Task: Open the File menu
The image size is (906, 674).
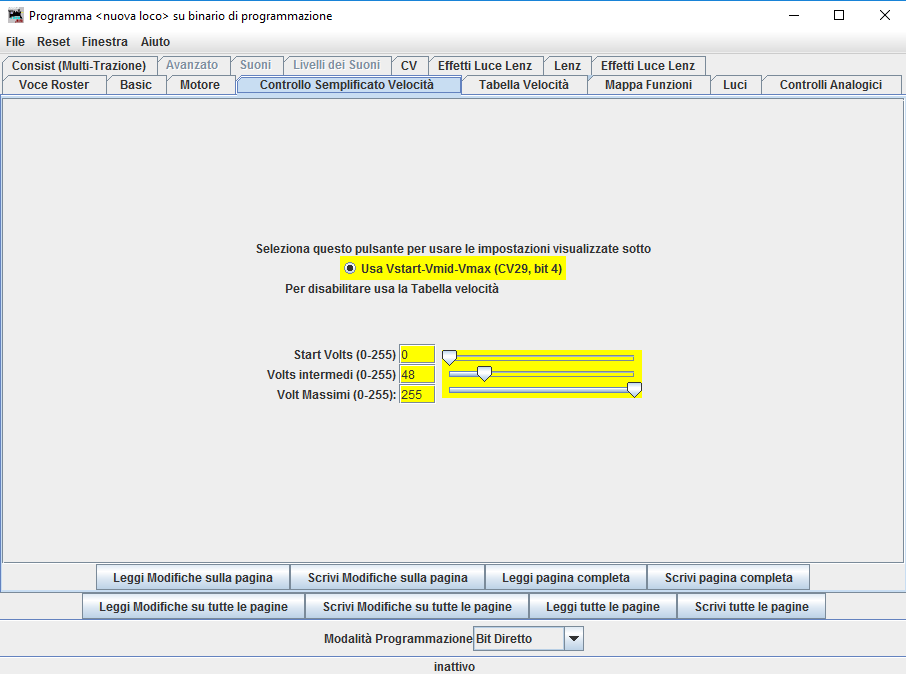Action: pyautogui.click(x=15, y=42)
